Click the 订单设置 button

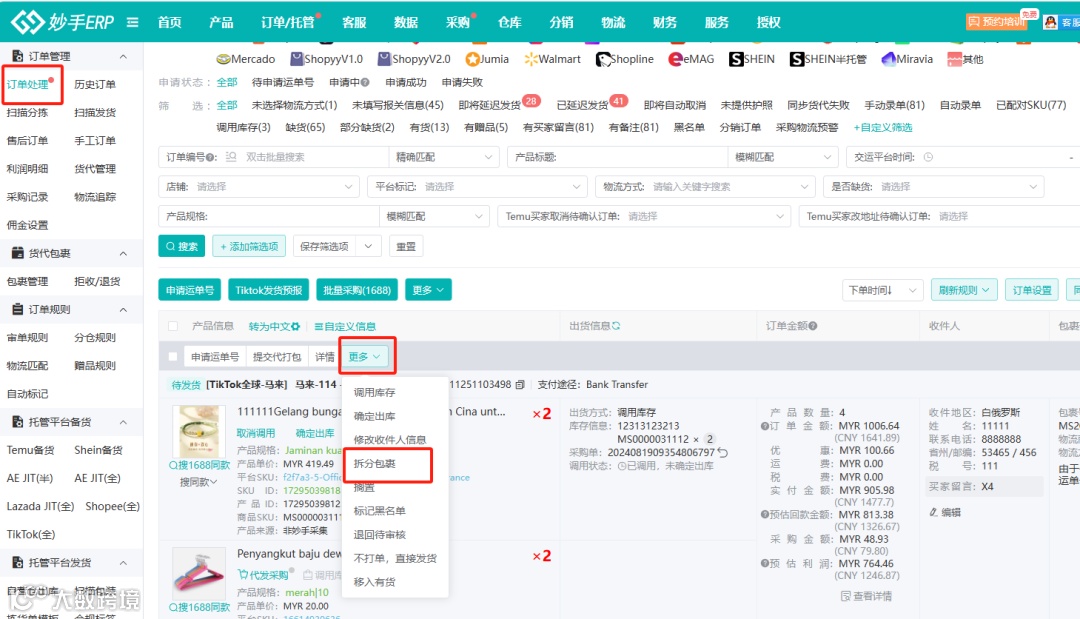(x=1032, y=290)
